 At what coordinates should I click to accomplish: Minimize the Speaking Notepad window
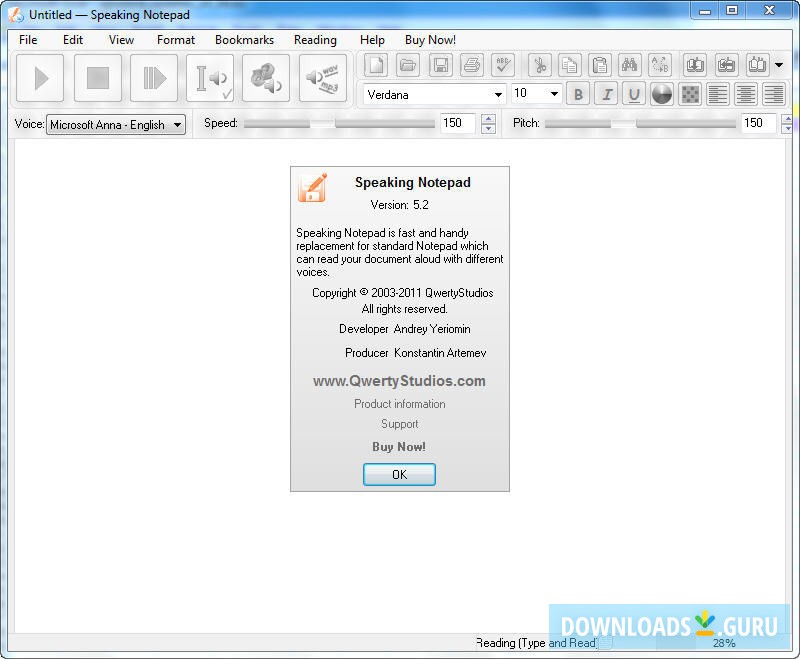(x=705, y=11)
